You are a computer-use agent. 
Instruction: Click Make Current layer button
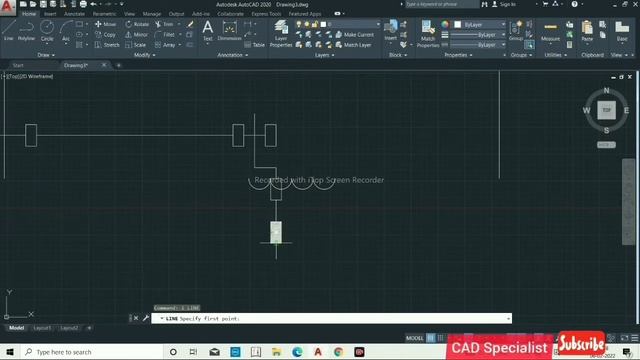354,35
